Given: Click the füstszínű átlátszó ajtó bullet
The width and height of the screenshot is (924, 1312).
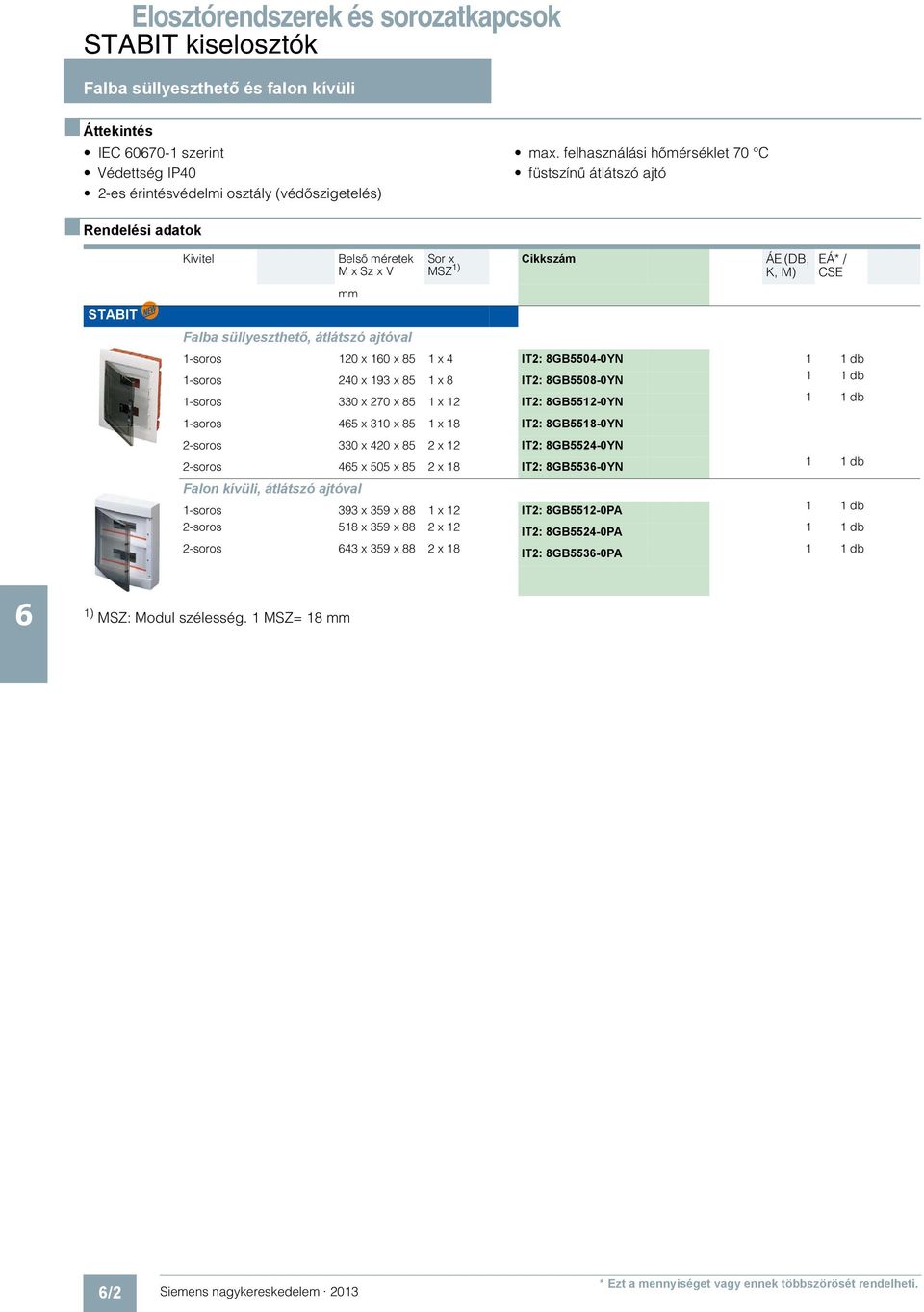Looking at the screenshot, I should click(597, 173).
